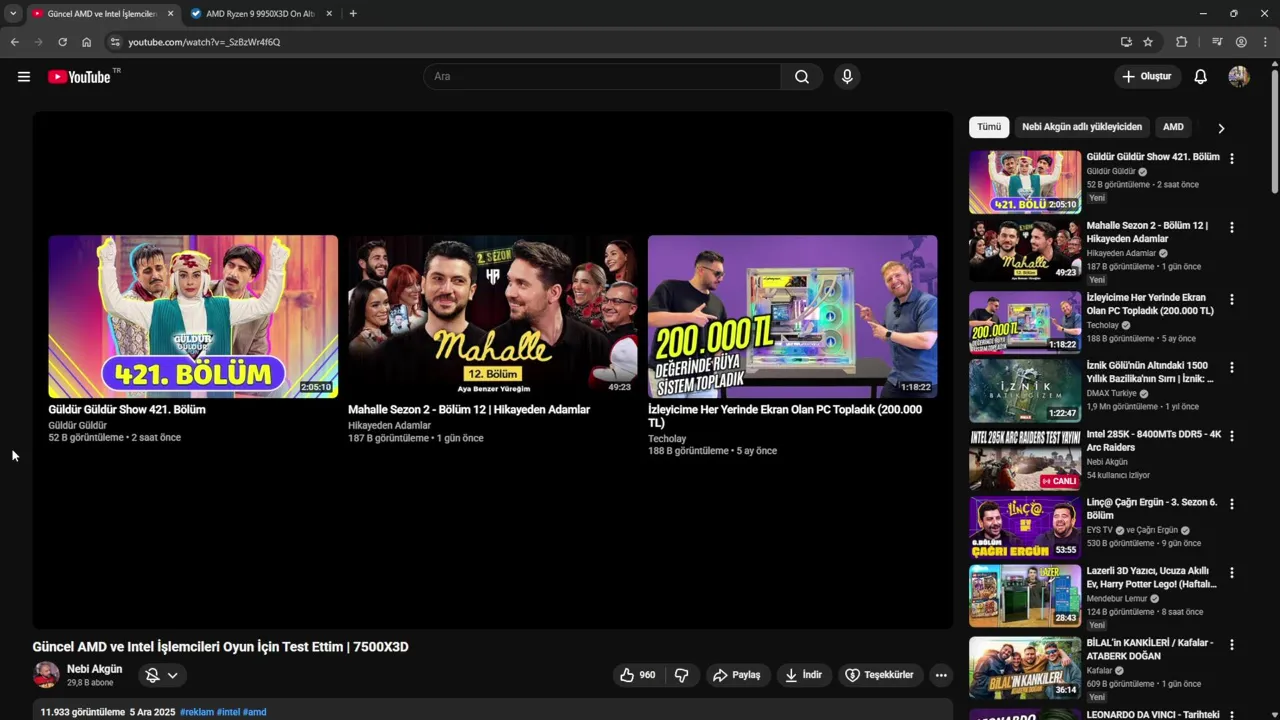Open the YouTube hamburger guide menu

[x=24, y=77]
